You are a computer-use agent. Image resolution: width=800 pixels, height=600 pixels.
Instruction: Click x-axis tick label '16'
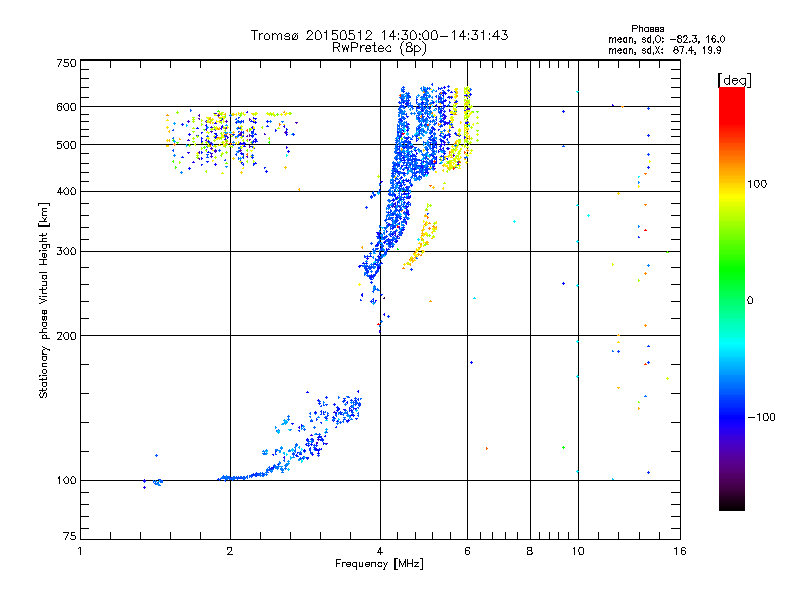(x=680, y=551)
